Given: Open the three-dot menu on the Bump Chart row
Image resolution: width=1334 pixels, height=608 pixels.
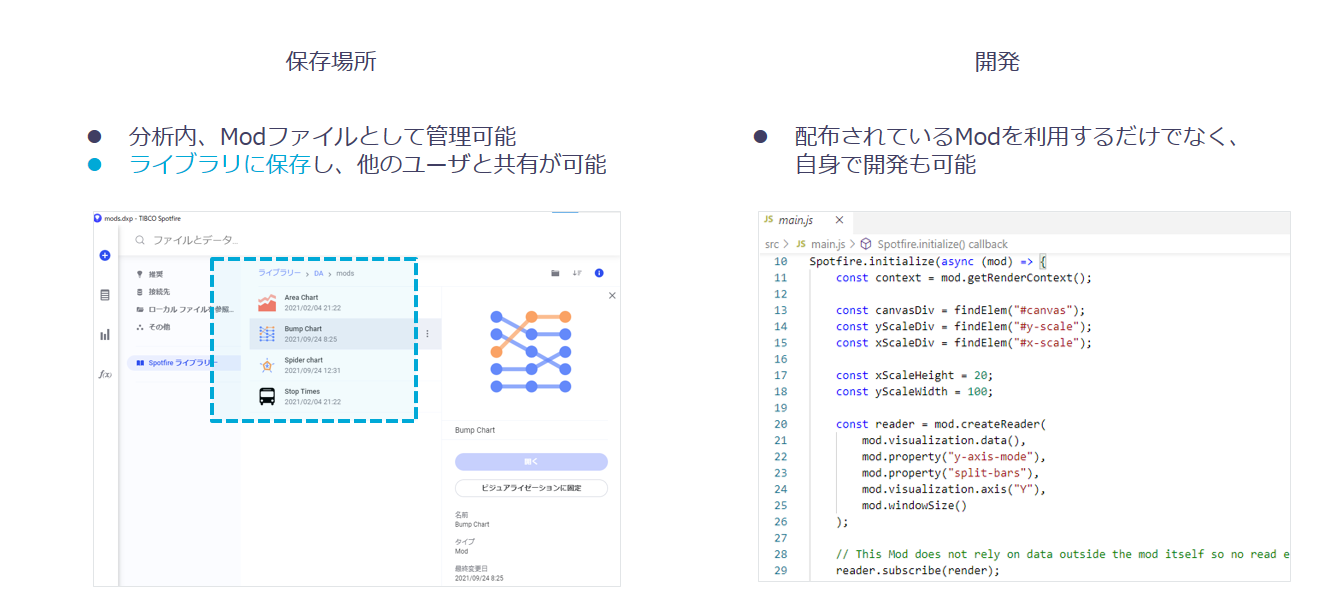Looking at the screenshot, I should coord(428,334).
